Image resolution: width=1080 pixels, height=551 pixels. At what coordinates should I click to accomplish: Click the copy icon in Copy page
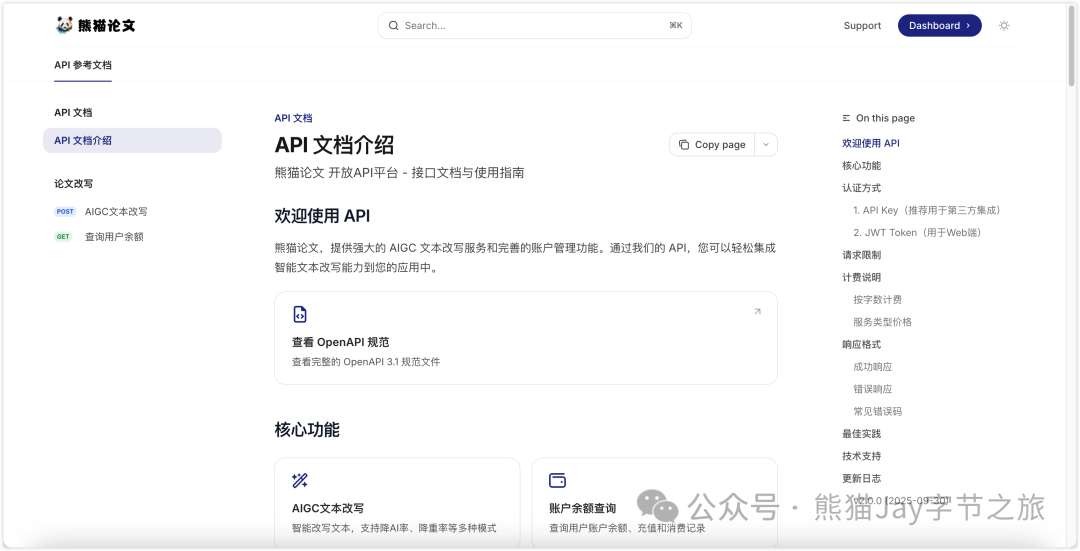point(684,145)
